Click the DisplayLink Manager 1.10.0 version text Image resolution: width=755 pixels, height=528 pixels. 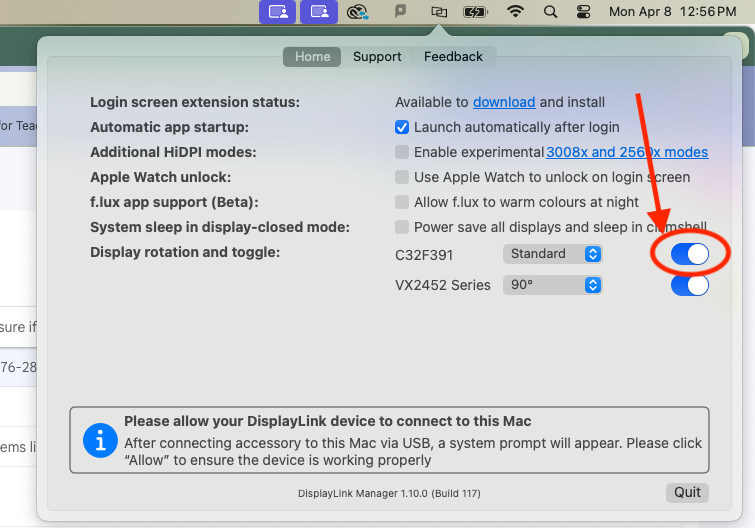(389, 493)
